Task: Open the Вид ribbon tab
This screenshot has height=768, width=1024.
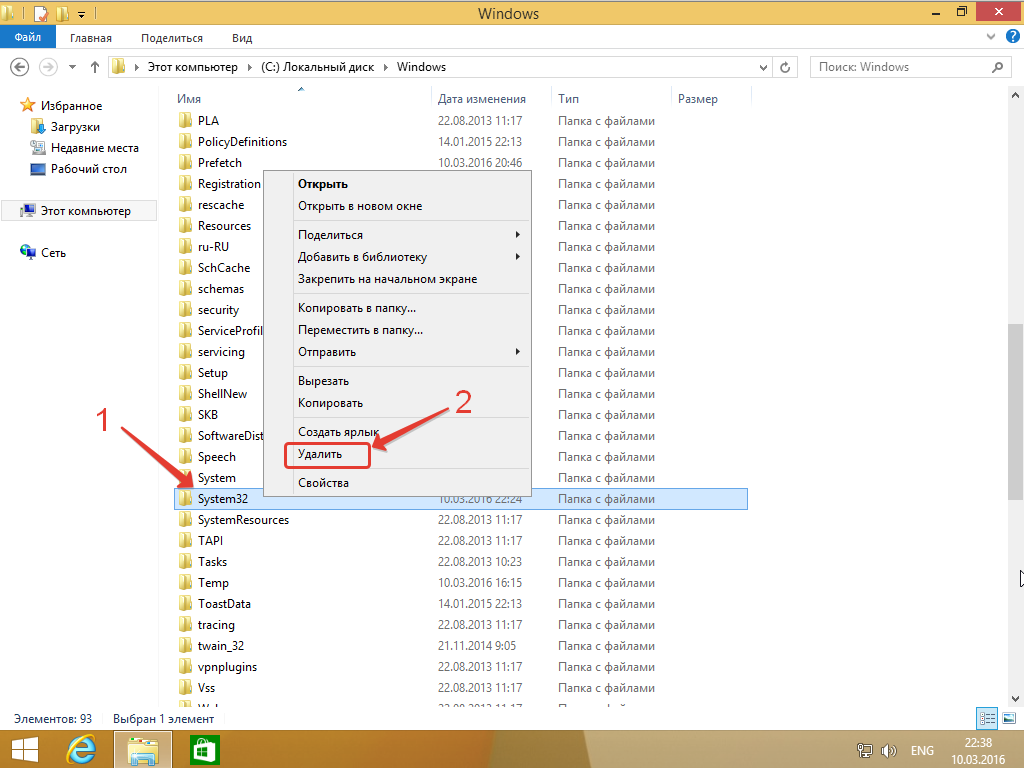Action: [x=242, y=38]
